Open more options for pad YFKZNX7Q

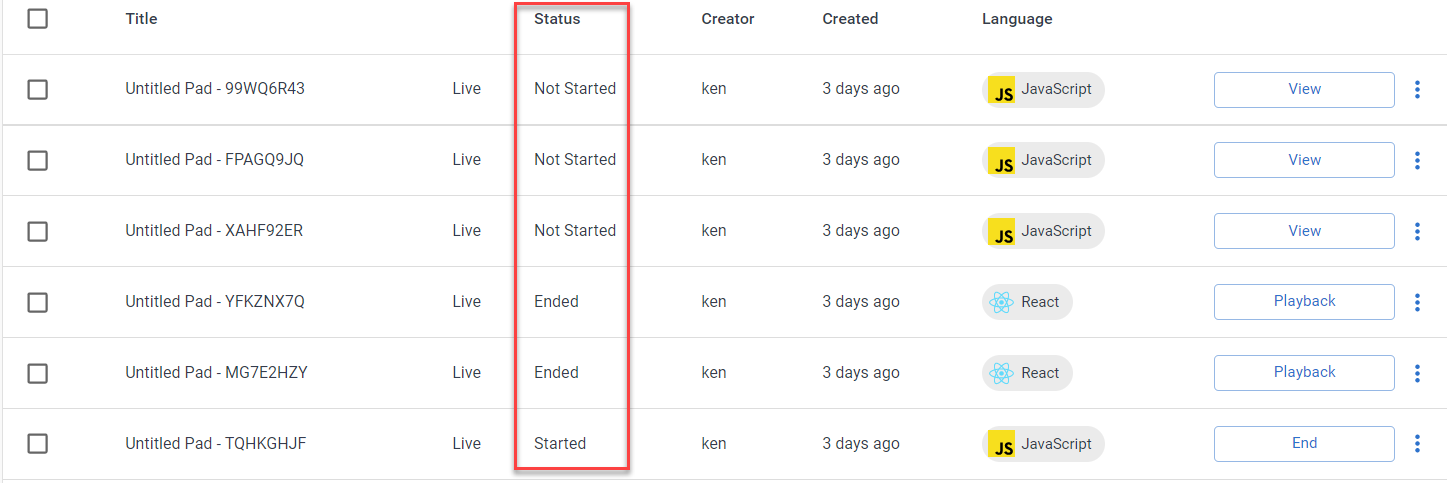tap(1417, 302)
